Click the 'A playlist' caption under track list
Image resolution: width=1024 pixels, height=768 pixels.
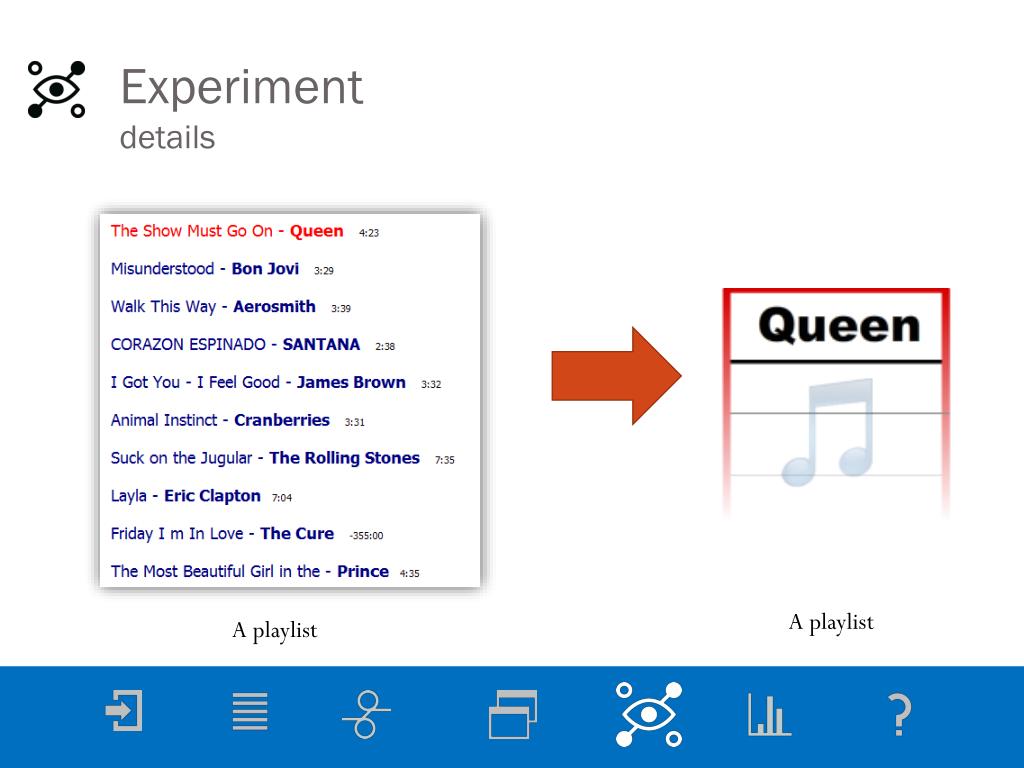(274, 631)
